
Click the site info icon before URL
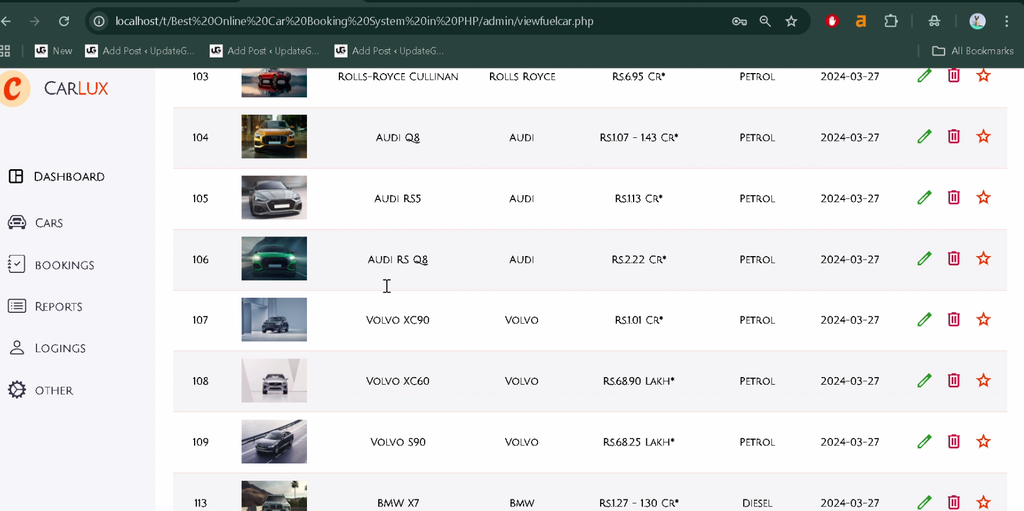(99, 22)
